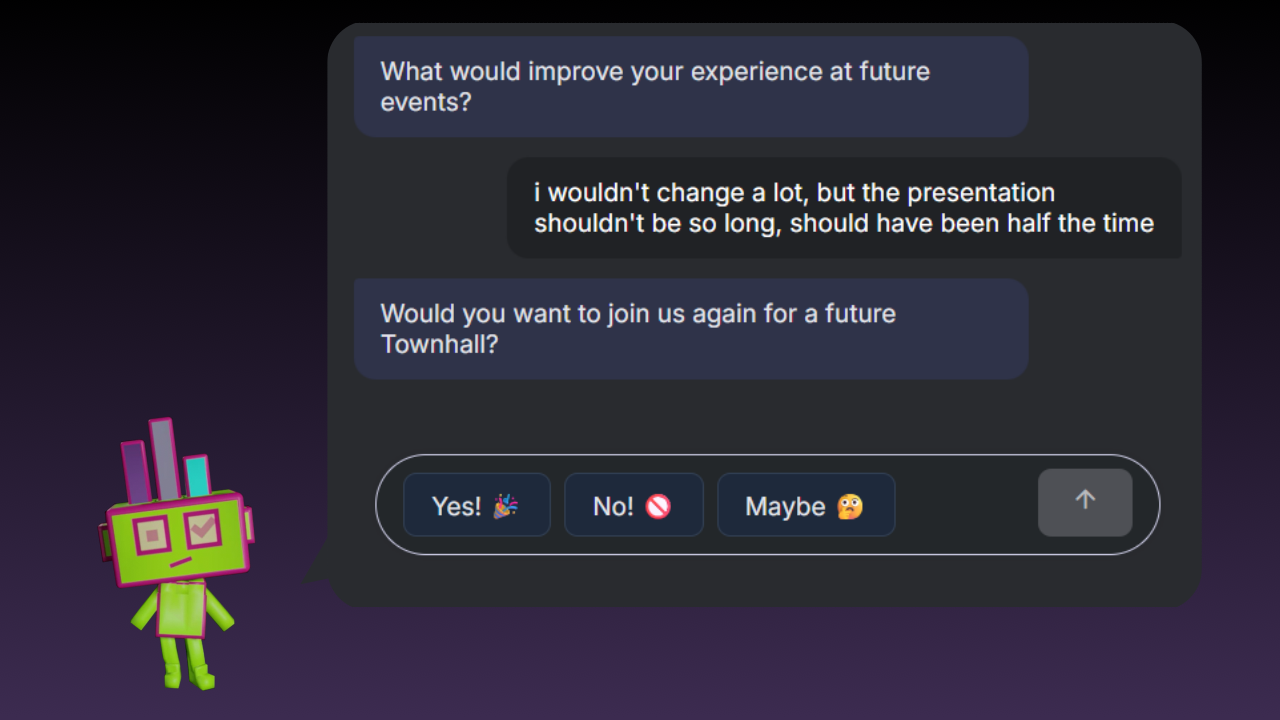This screenshot has width=1280, height=720.
Task: Click the robot mascot's green legs
Action: click(187, 661)
